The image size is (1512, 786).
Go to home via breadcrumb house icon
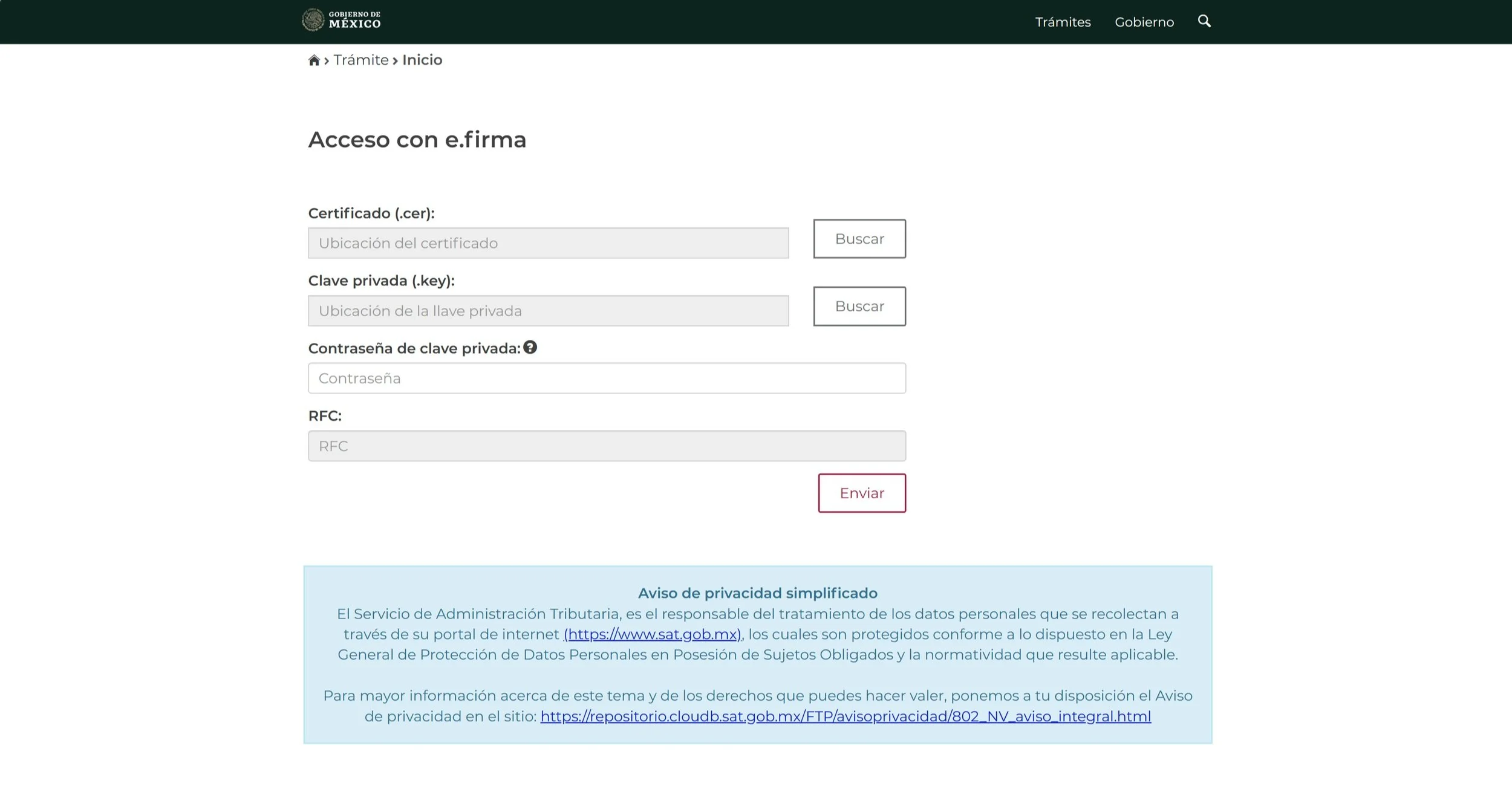(313, 60)
